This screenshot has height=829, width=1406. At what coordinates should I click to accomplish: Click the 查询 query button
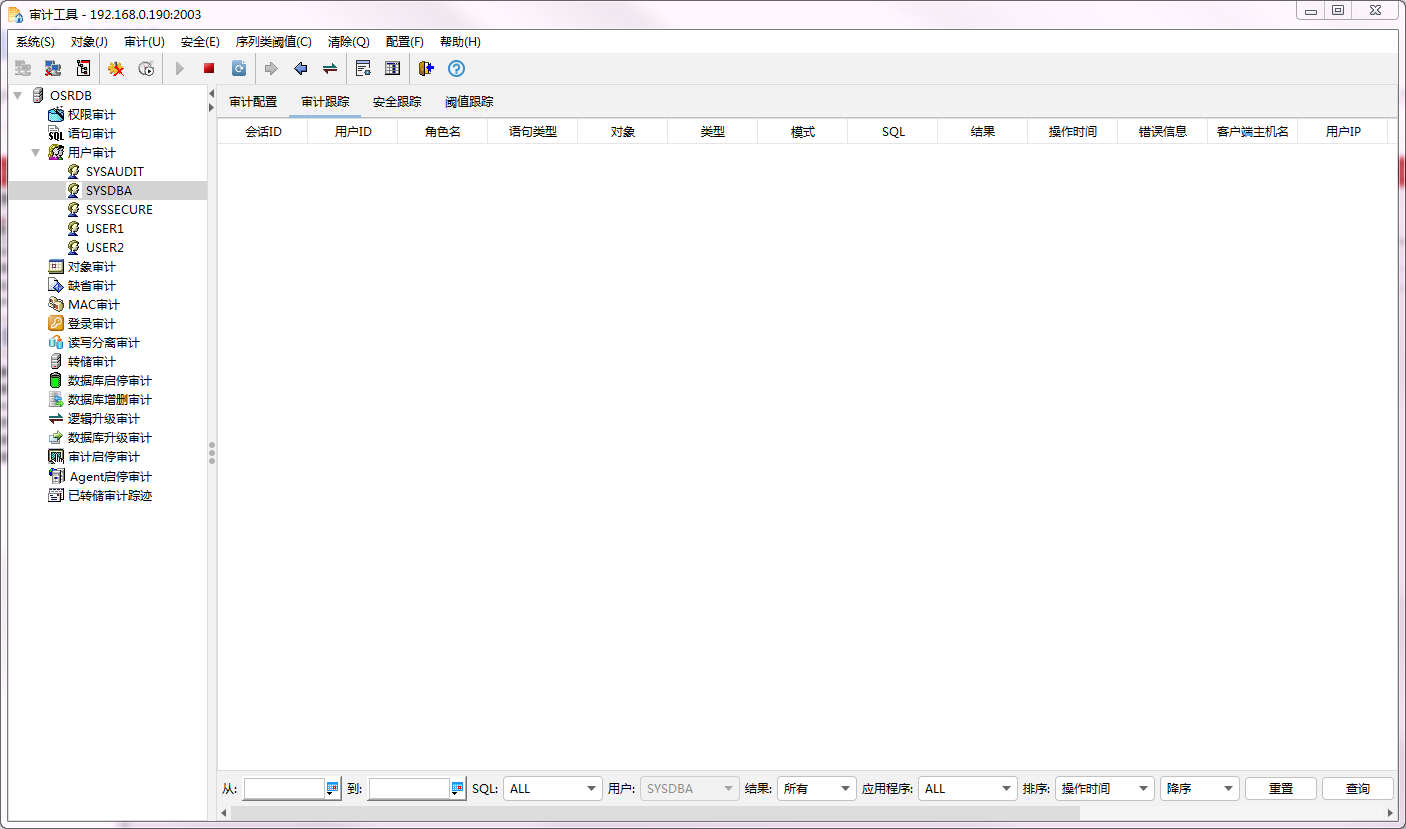[x=1357, y=788]
